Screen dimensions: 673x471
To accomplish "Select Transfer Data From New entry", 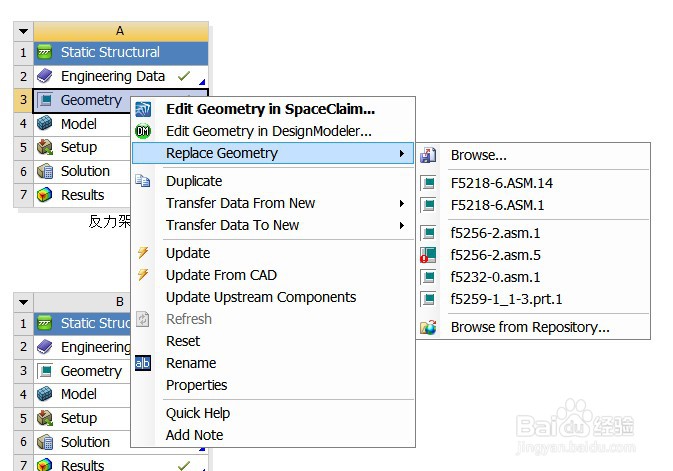I will pos(273,203).
